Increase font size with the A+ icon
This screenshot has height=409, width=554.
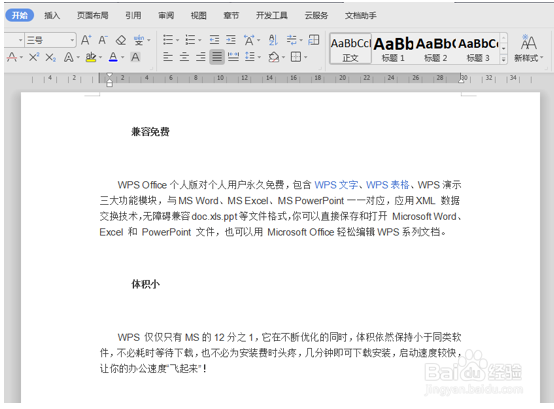point(86,40)
